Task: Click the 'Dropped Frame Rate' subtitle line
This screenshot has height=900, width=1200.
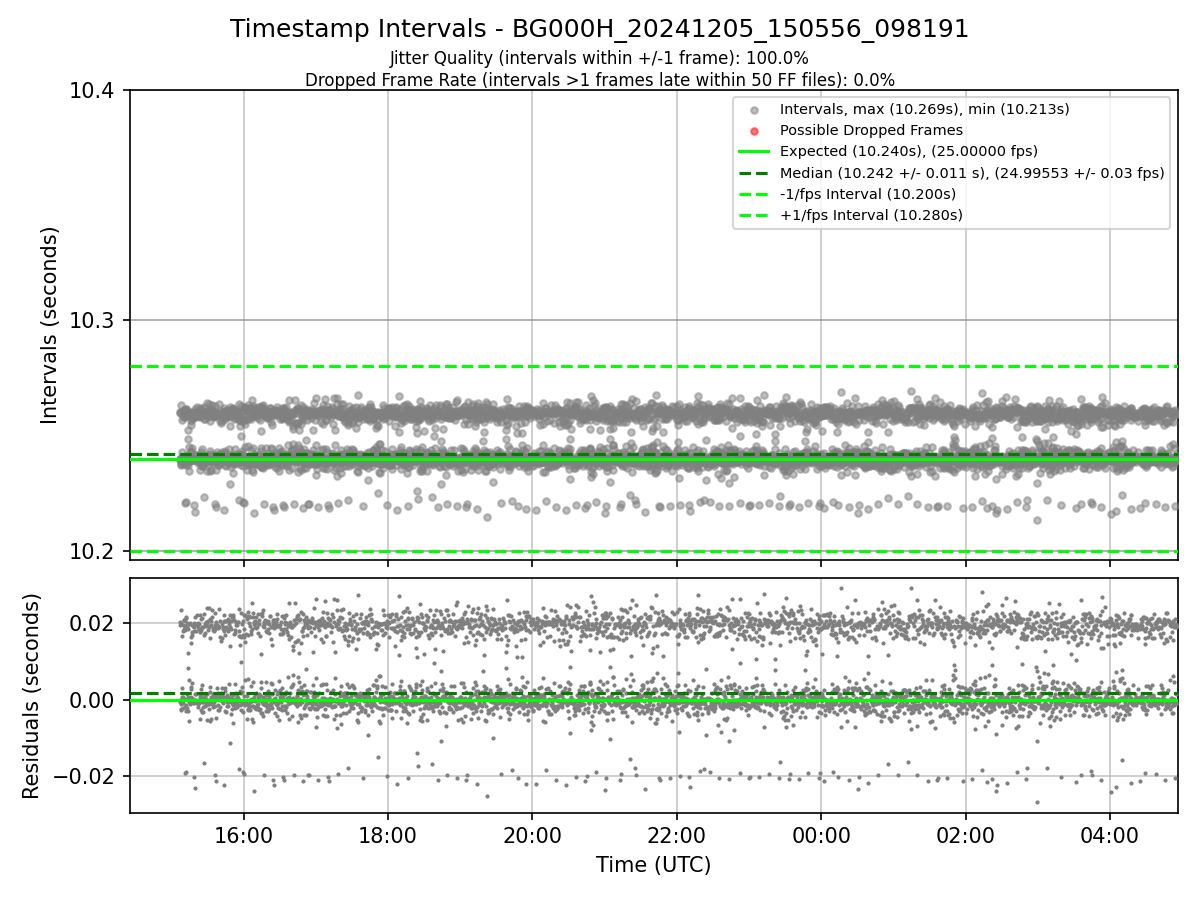Action: pos(599,80)
